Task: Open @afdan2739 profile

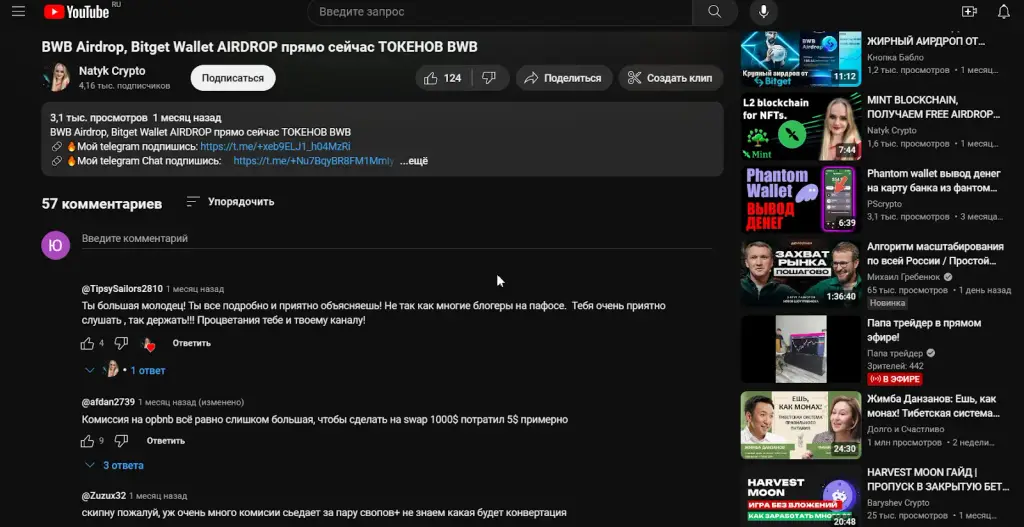Action: click(108, 402)
